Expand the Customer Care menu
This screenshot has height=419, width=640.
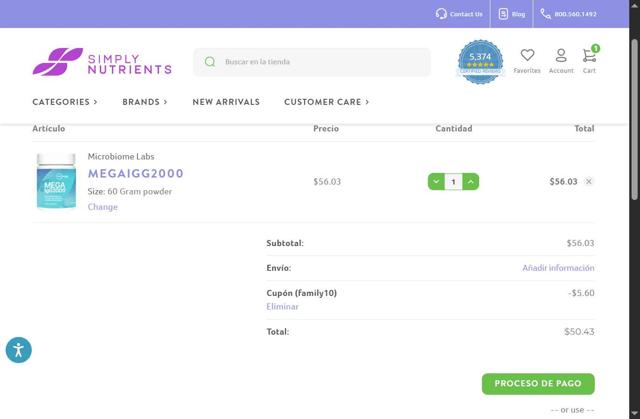click(x=327, y=102)
